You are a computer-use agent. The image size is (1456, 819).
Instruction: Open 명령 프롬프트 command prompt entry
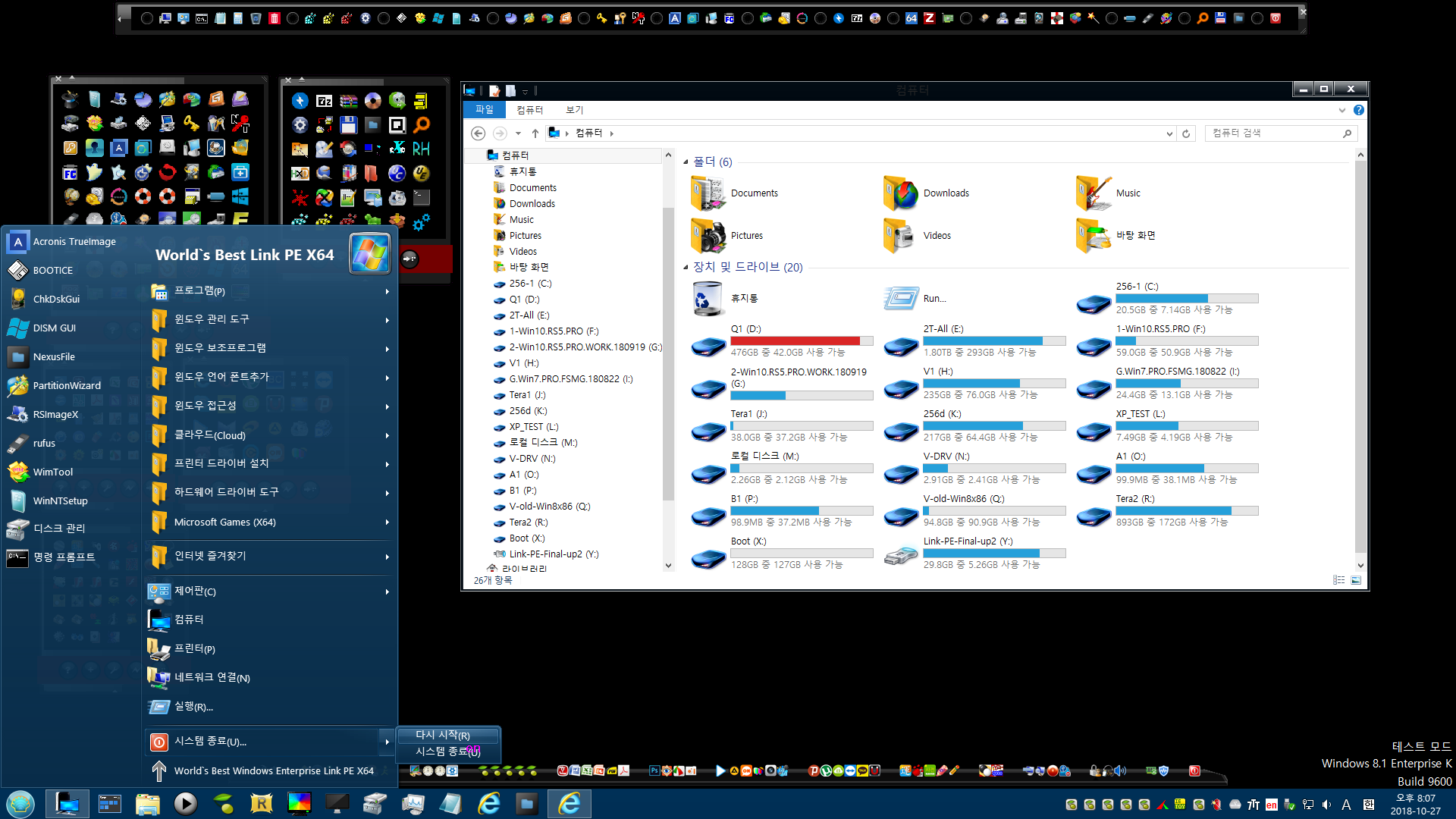(x=52, y=557)
